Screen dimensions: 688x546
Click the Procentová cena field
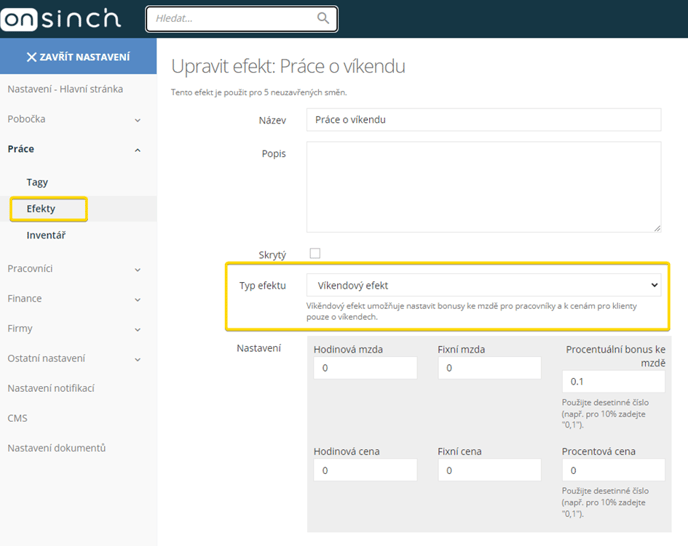(x=613, y=470)
